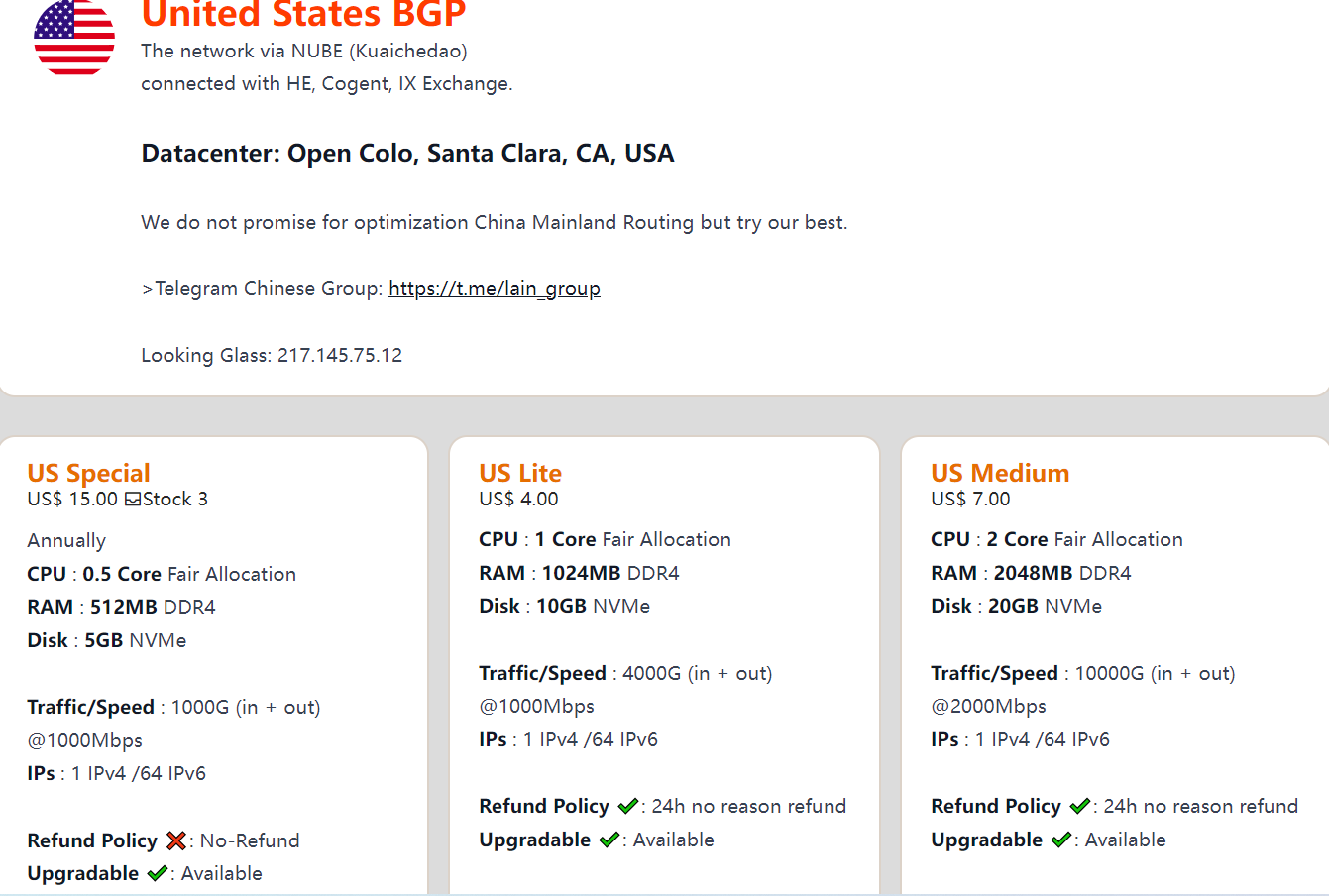This screenshot has width=1329, height=896.
Task: Select the US Lite plan title
Action: click(520, 473)
